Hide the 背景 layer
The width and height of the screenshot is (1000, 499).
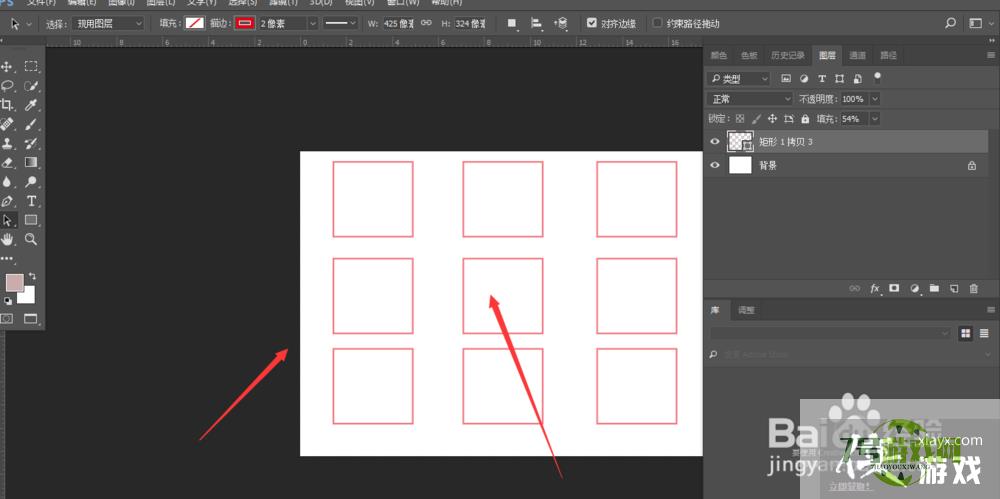(714, 165)
